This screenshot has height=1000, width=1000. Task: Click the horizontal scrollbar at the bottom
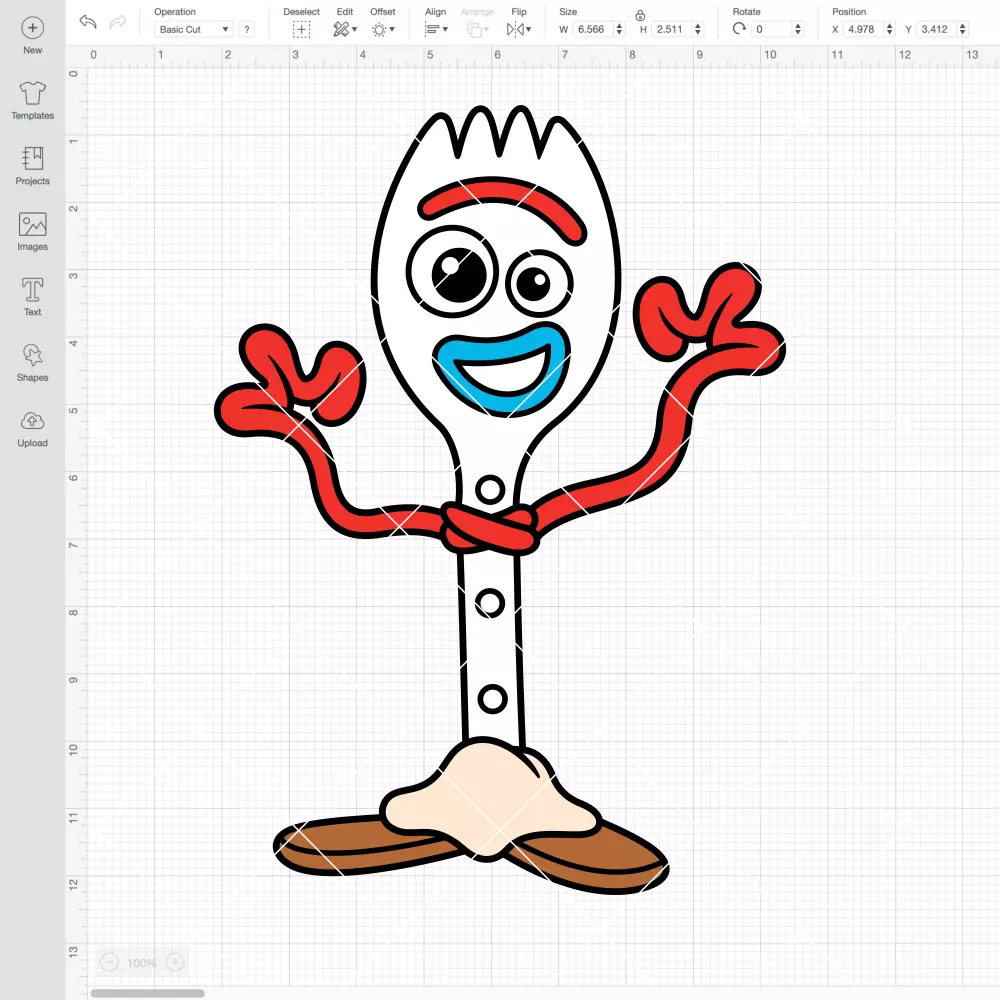coord(147,993)
